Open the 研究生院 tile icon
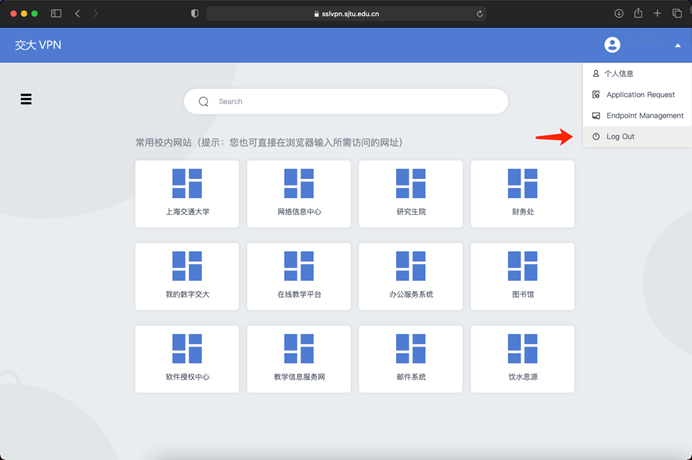 tap(411, 183)
